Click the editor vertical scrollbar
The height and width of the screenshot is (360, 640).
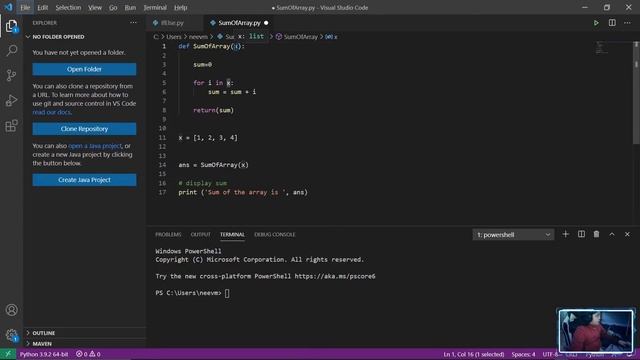636,94
